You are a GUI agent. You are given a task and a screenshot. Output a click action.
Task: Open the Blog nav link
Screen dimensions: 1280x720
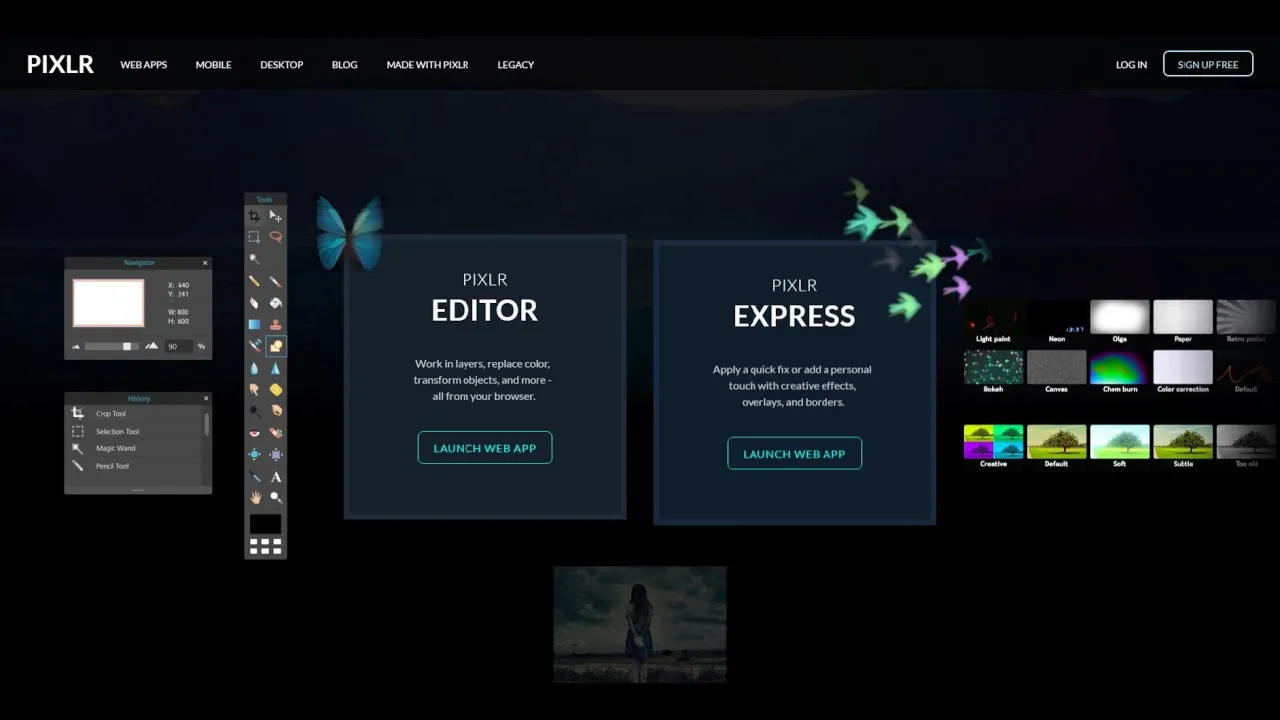(345, 65)
